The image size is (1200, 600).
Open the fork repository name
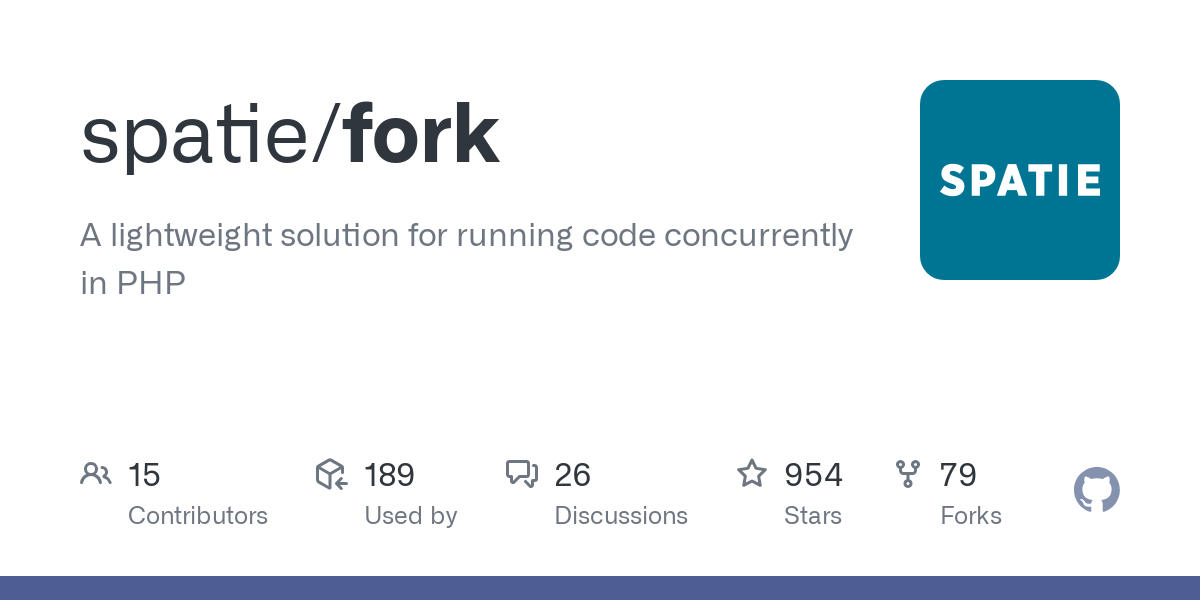pos(421,133)
